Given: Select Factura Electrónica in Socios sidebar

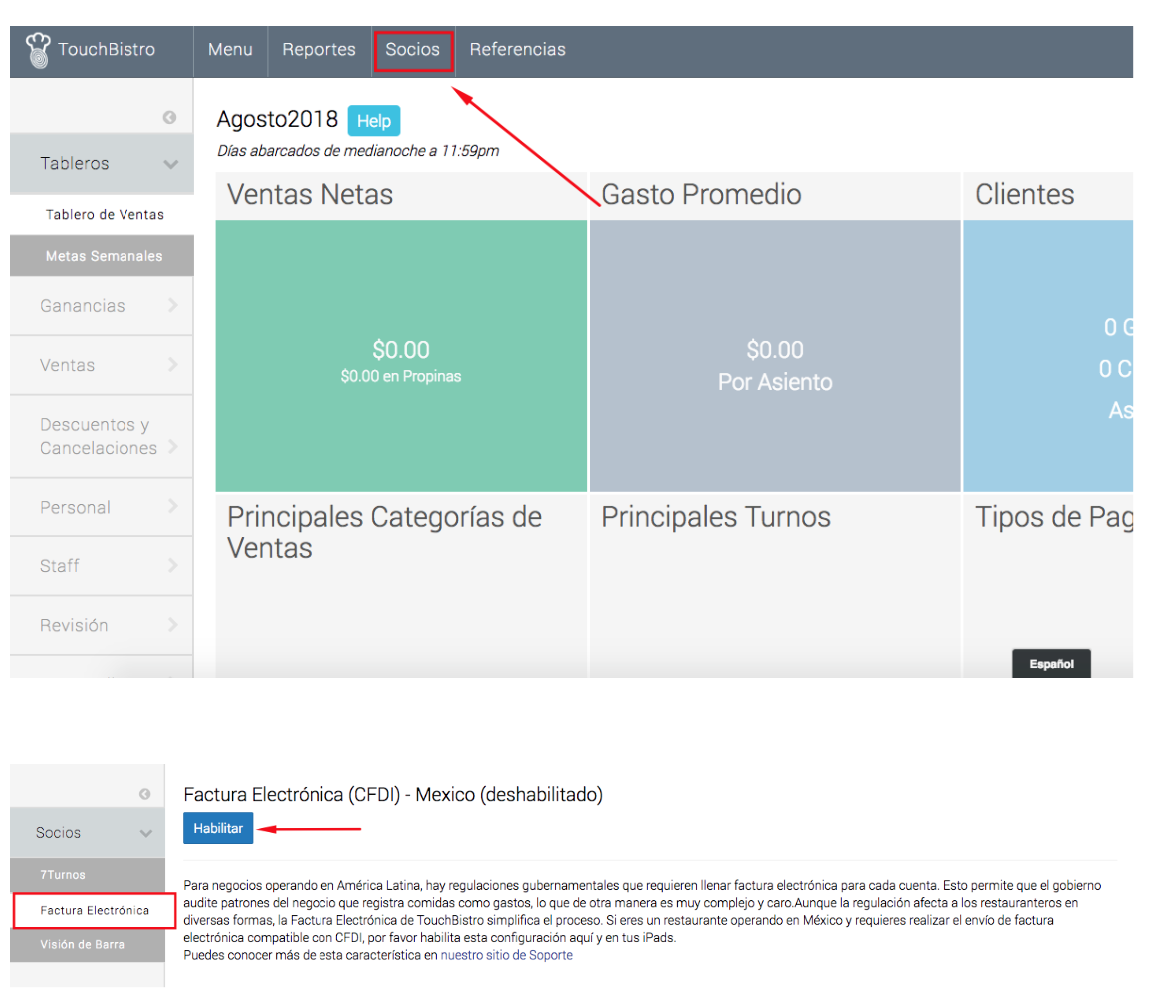Looking at the screenshot, I should coord(94,911).
